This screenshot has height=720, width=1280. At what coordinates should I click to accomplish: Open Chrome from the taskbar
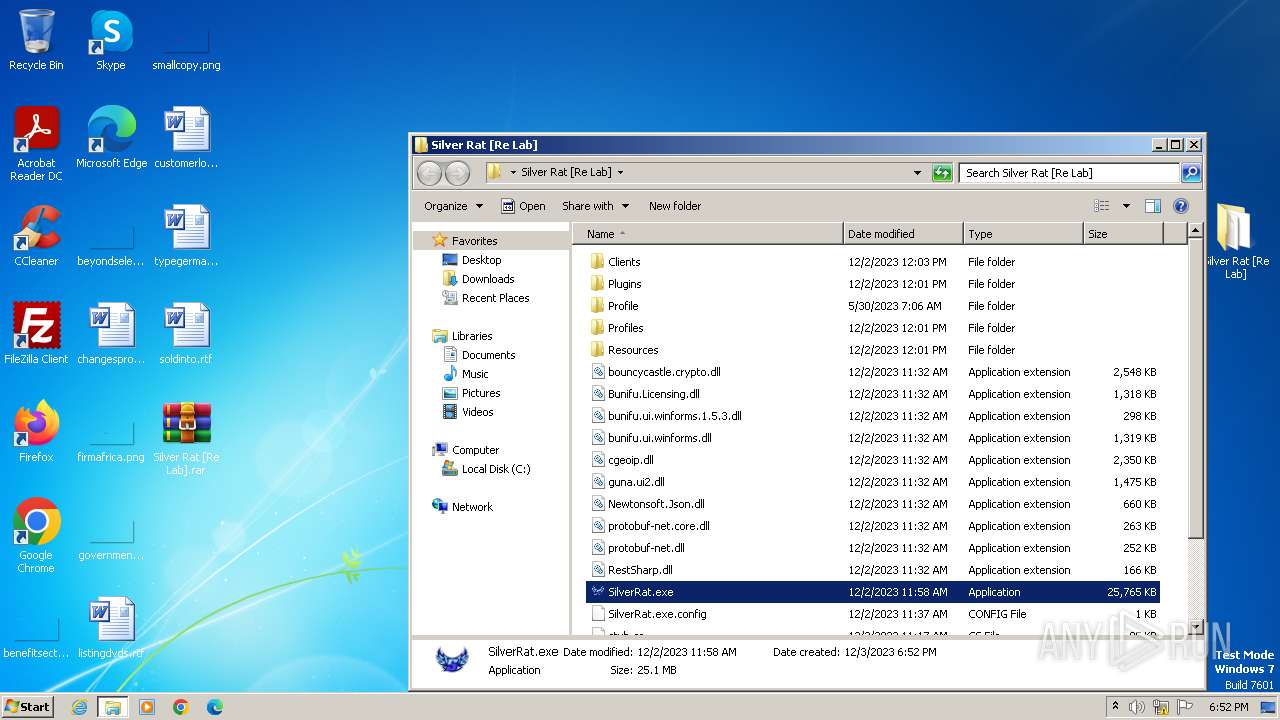pyautogui.click(x=181, y=707)
